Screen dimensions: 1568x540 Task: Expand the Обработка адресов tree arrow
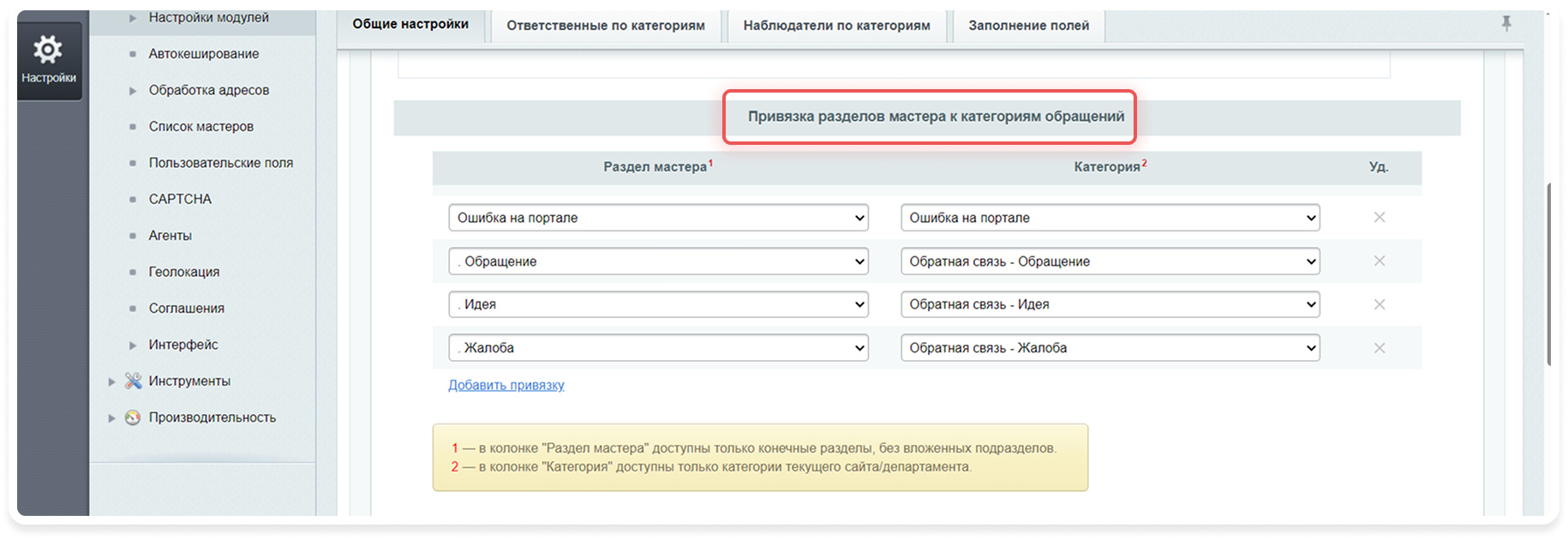pyautogui.click(x=133, y=90)
